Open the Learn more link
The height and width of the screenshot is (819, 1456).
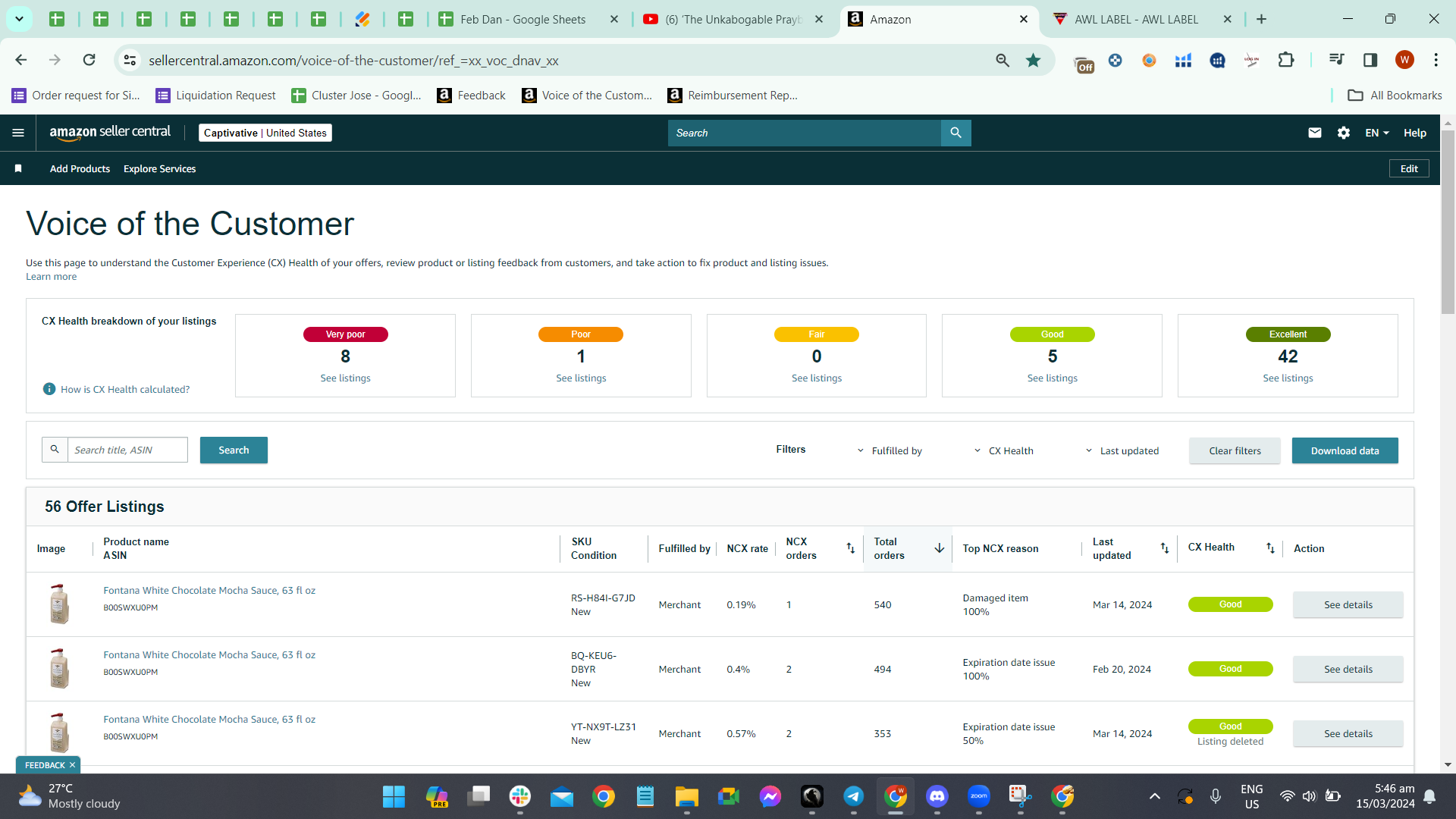[x=51, y=277]
